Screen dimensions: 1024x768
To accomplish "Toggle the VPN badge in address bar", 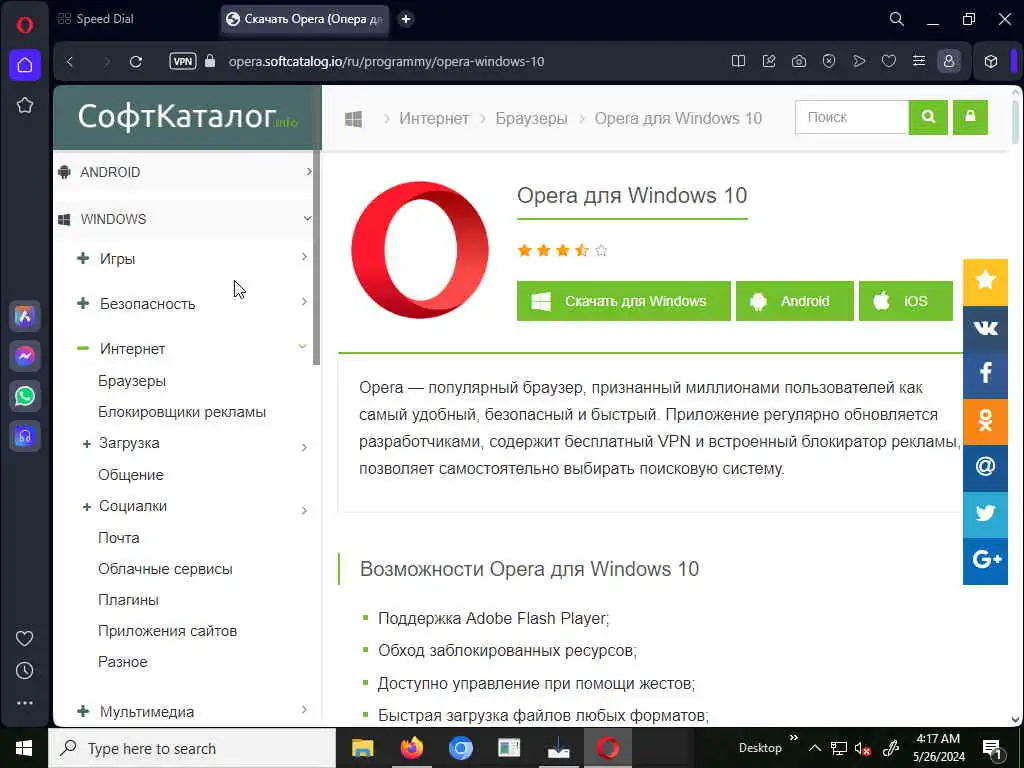I will tap(182, 61).
